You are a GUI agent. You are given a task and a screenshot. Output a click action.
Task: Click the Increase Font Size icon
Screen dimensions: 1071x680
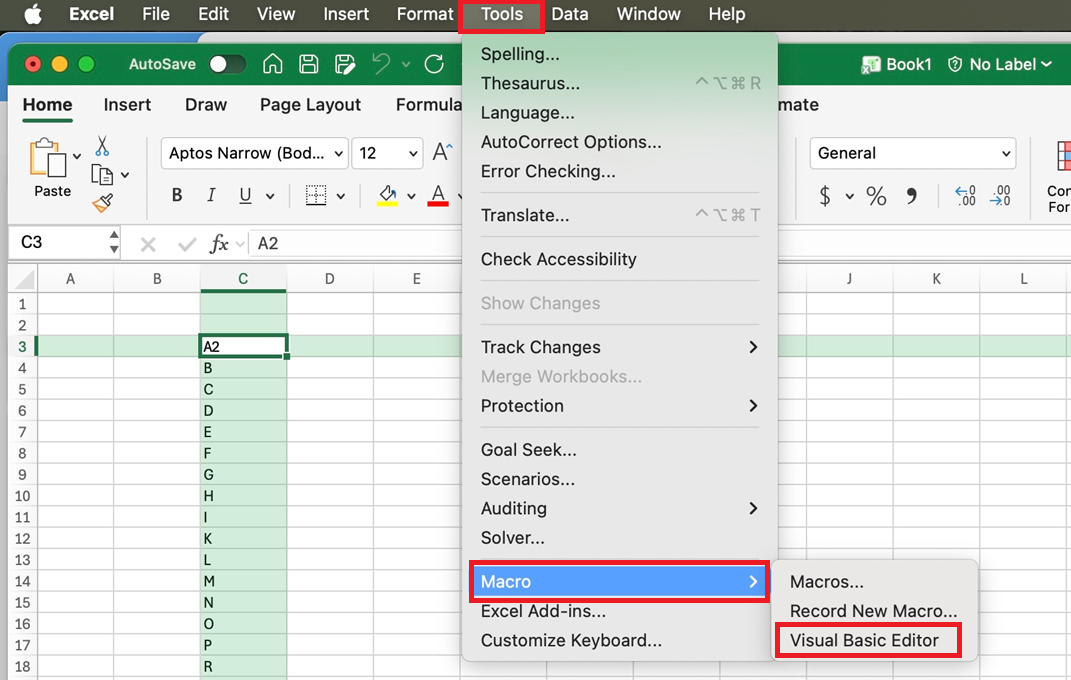click(442, 152)
